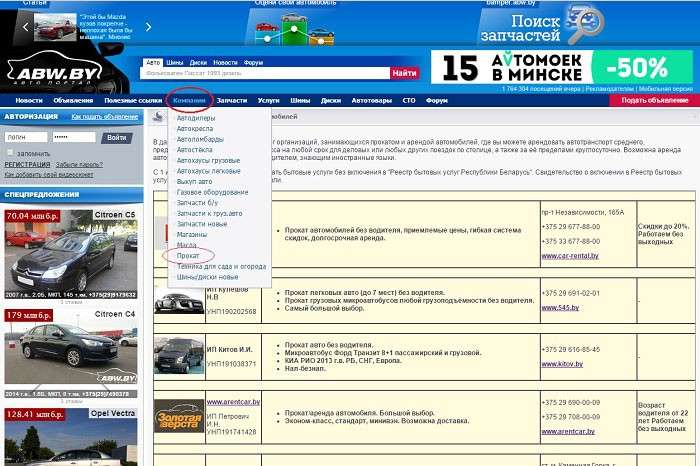The height and width of the screenshot is (466, 700).
Task: Open Запчасти navigation item
Action: (232, 100)
